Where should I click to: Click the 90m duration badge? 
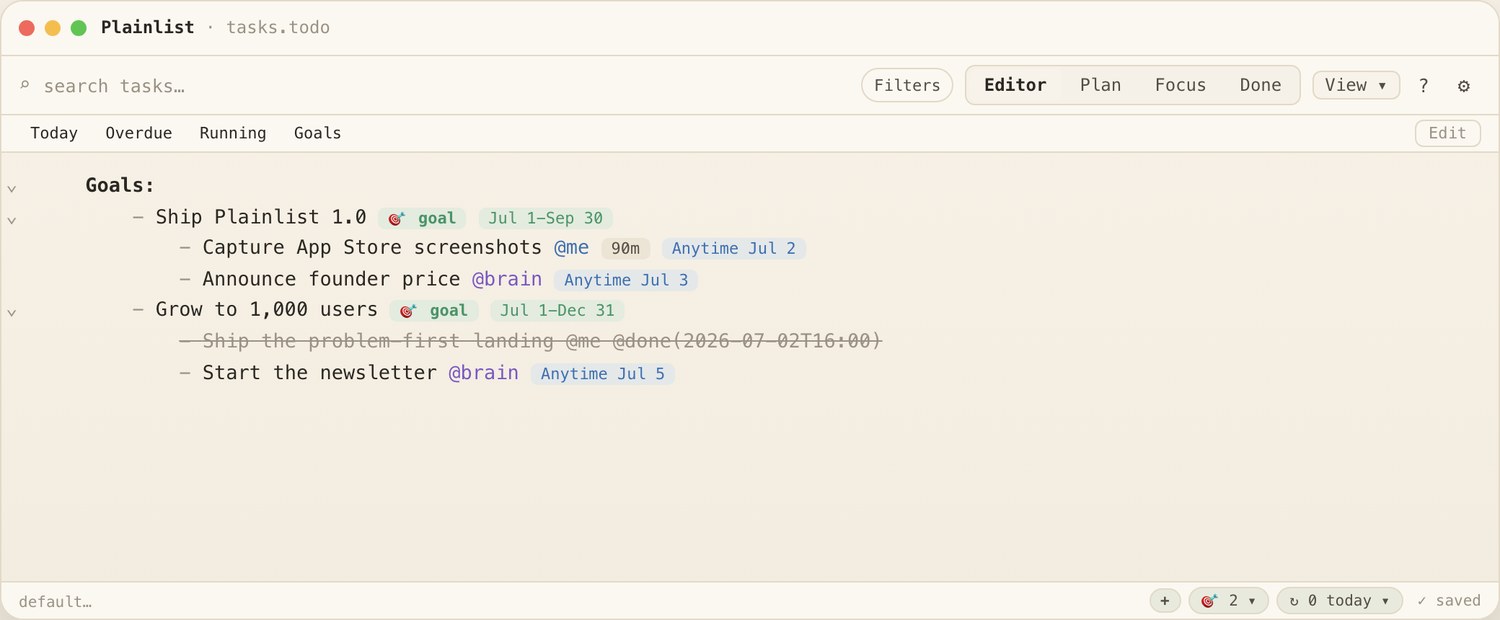[626, 249]
